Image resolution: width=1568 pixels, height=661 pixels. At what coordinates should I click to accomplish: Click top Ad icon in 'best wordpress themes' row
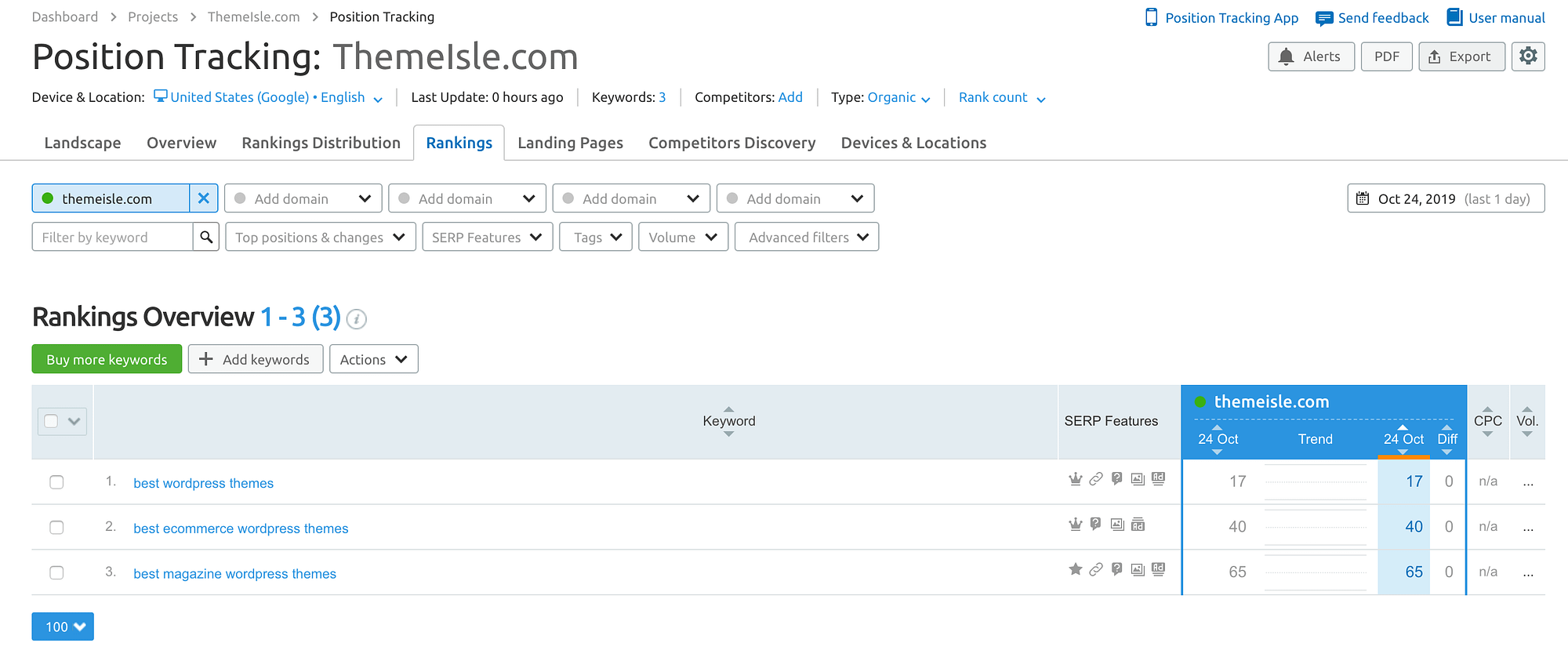click(1158, 478)
